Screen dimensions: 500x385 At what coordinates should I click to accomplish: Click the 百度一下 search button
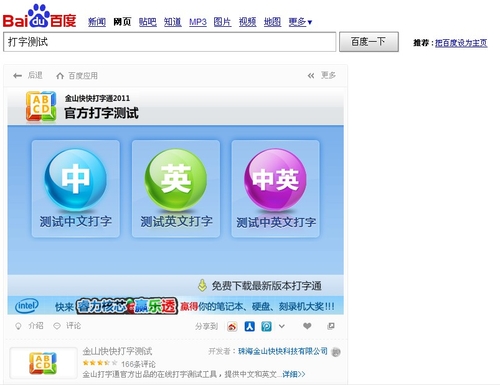(x=369, y=42)
